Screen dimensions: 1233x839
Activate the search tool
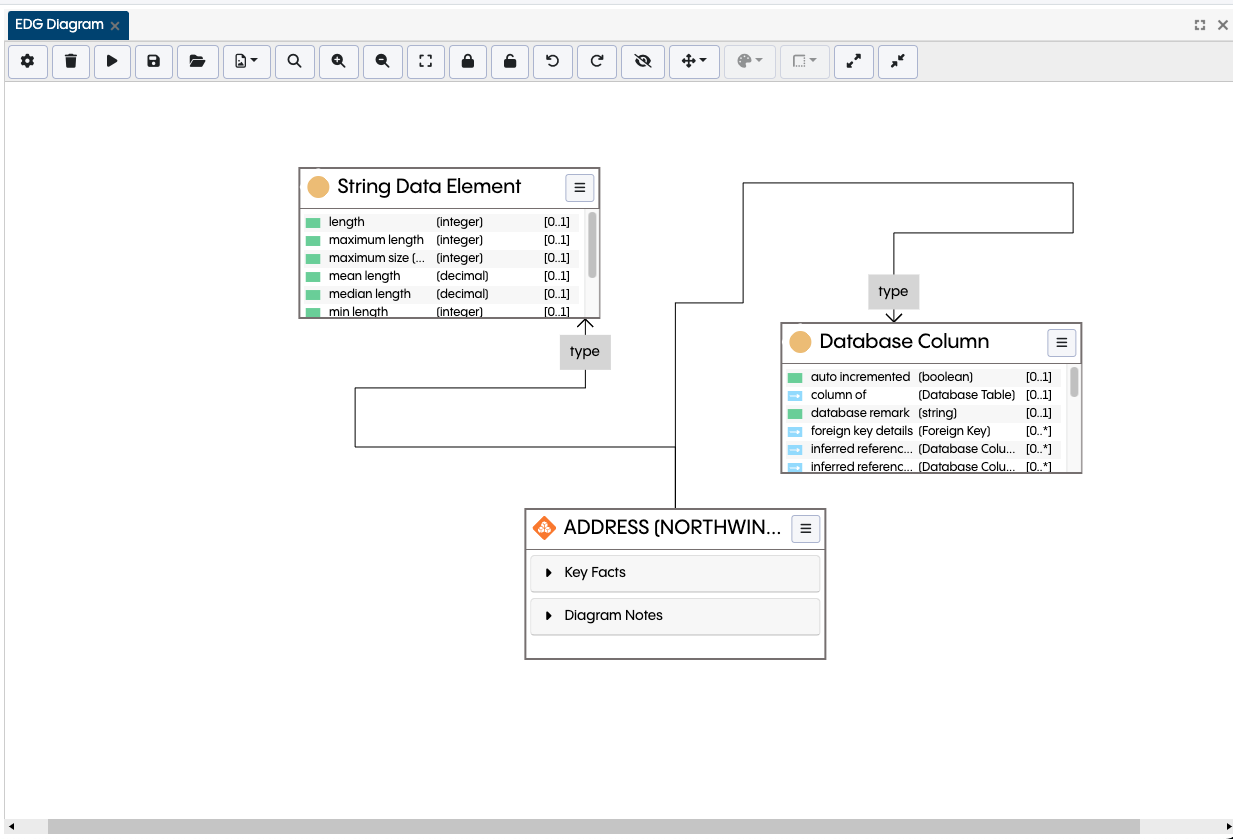tap(294, 61)
